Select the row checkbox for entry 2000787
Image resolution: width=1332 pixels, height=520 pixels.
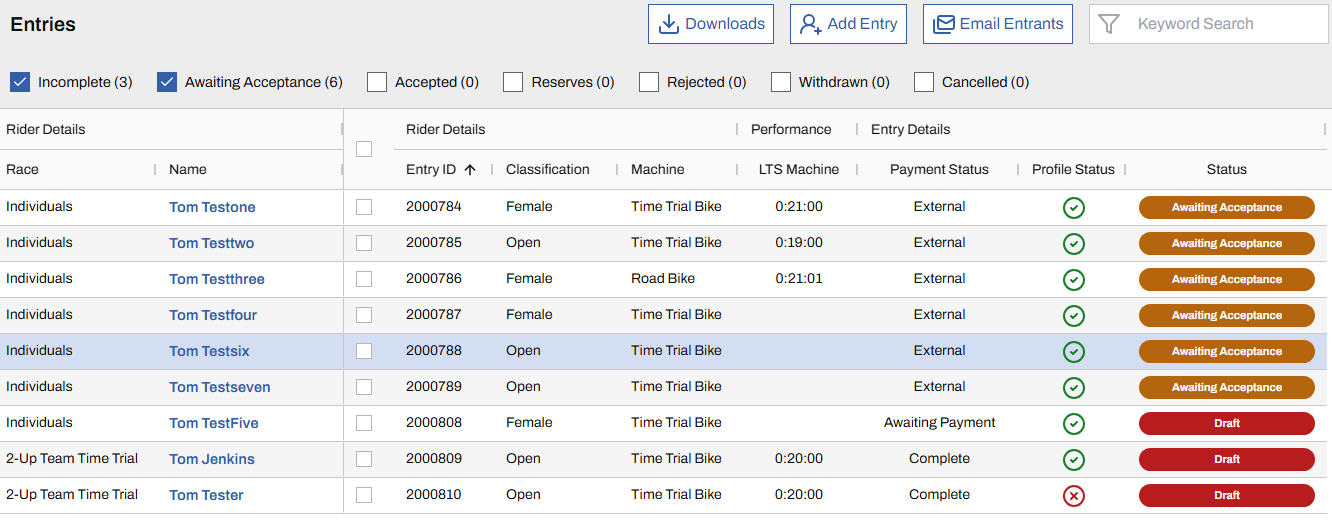364,315
